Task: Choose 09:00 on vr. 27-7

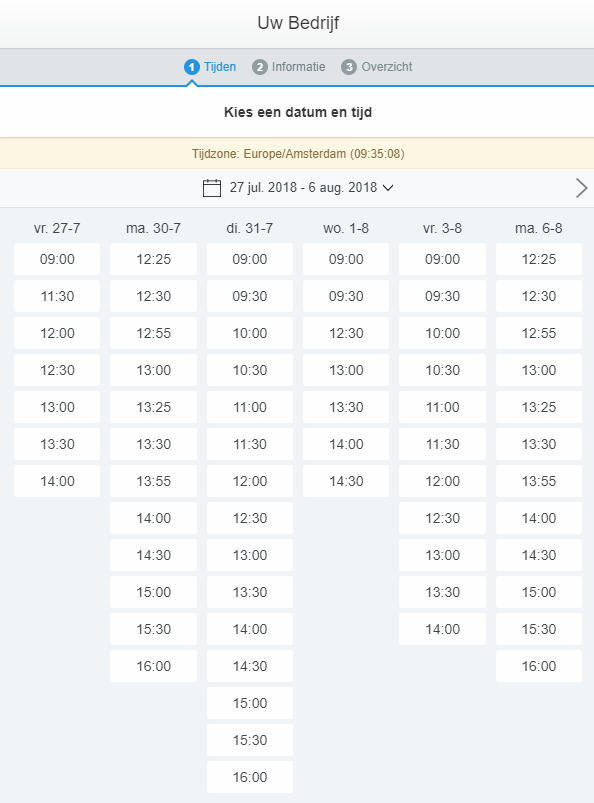Action: pos(57,259)
